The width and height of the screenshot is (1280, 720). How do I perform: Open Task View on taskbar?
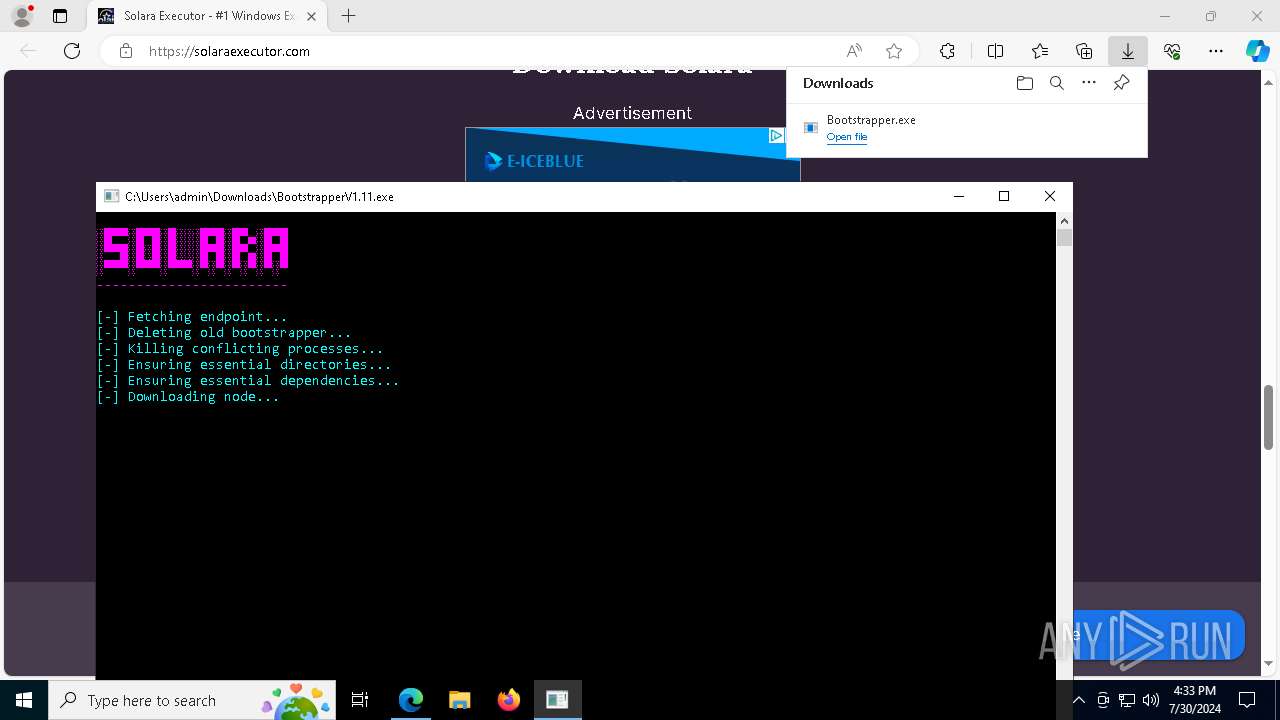pyautogui.click(x=360, y=700)
